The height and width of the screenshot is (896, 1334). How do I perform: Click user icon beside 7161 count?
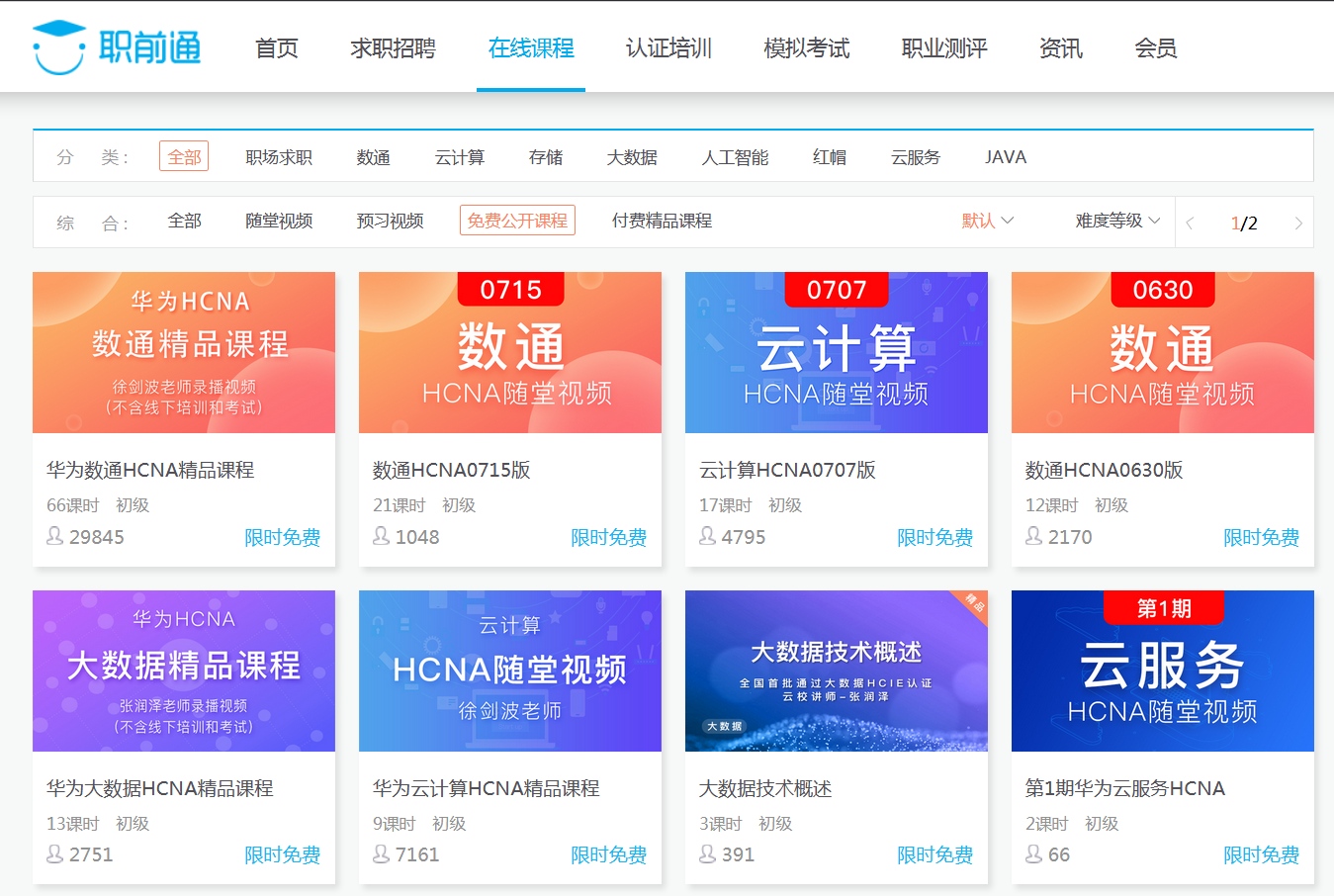pyautogui.click(x=382, y=854)
